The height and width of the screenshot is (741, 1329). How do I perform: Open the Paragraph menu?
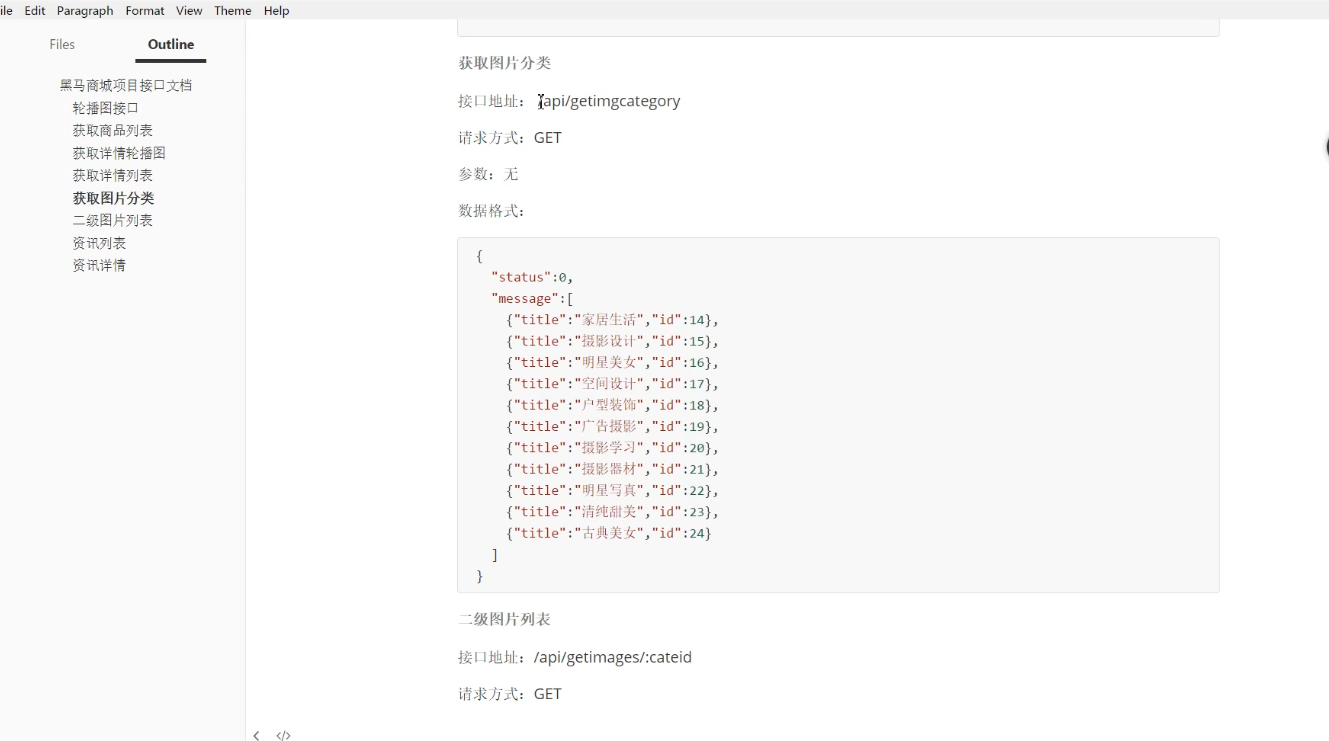85,11
